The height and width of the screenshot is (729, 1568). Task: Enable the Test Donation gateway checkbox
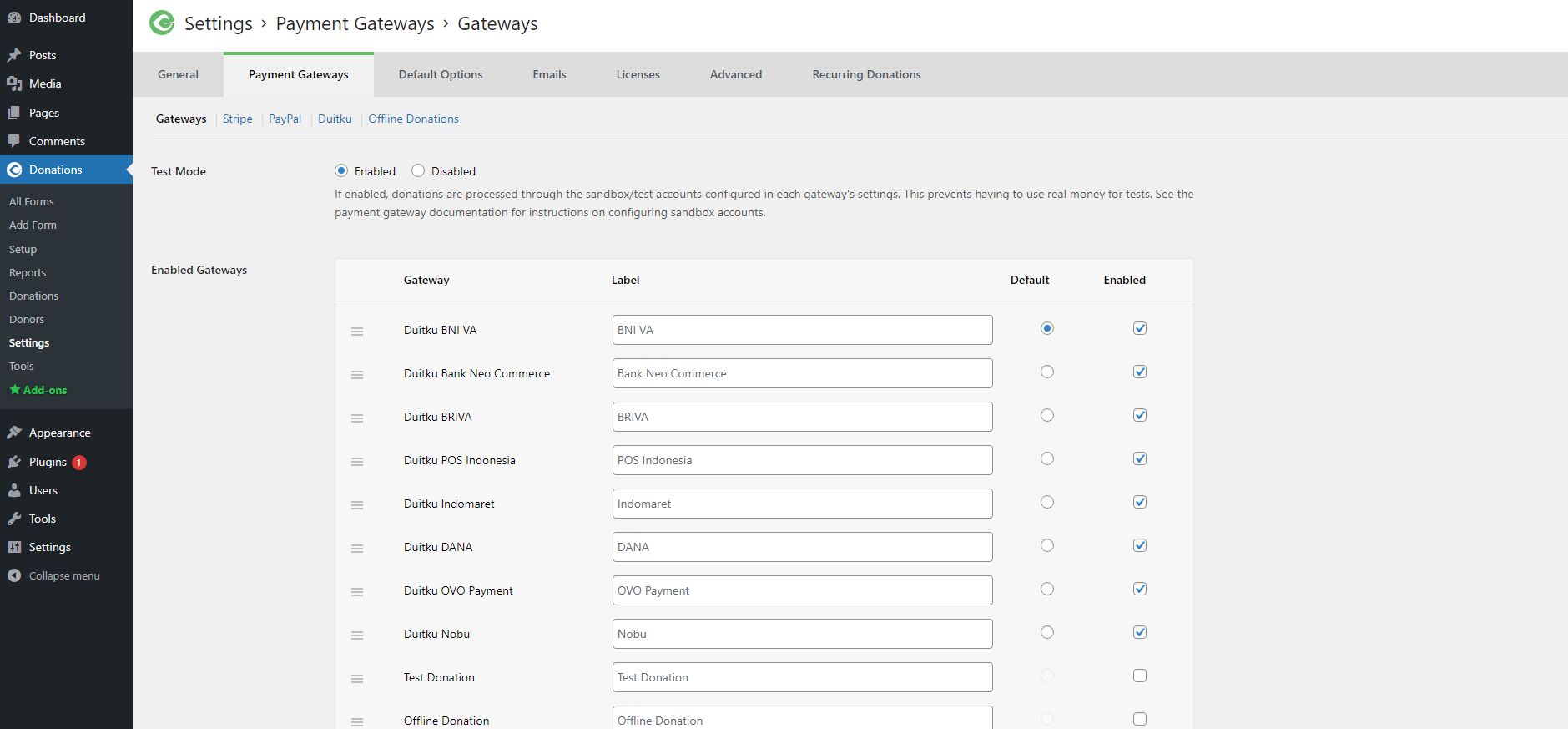coord(1140,676)
